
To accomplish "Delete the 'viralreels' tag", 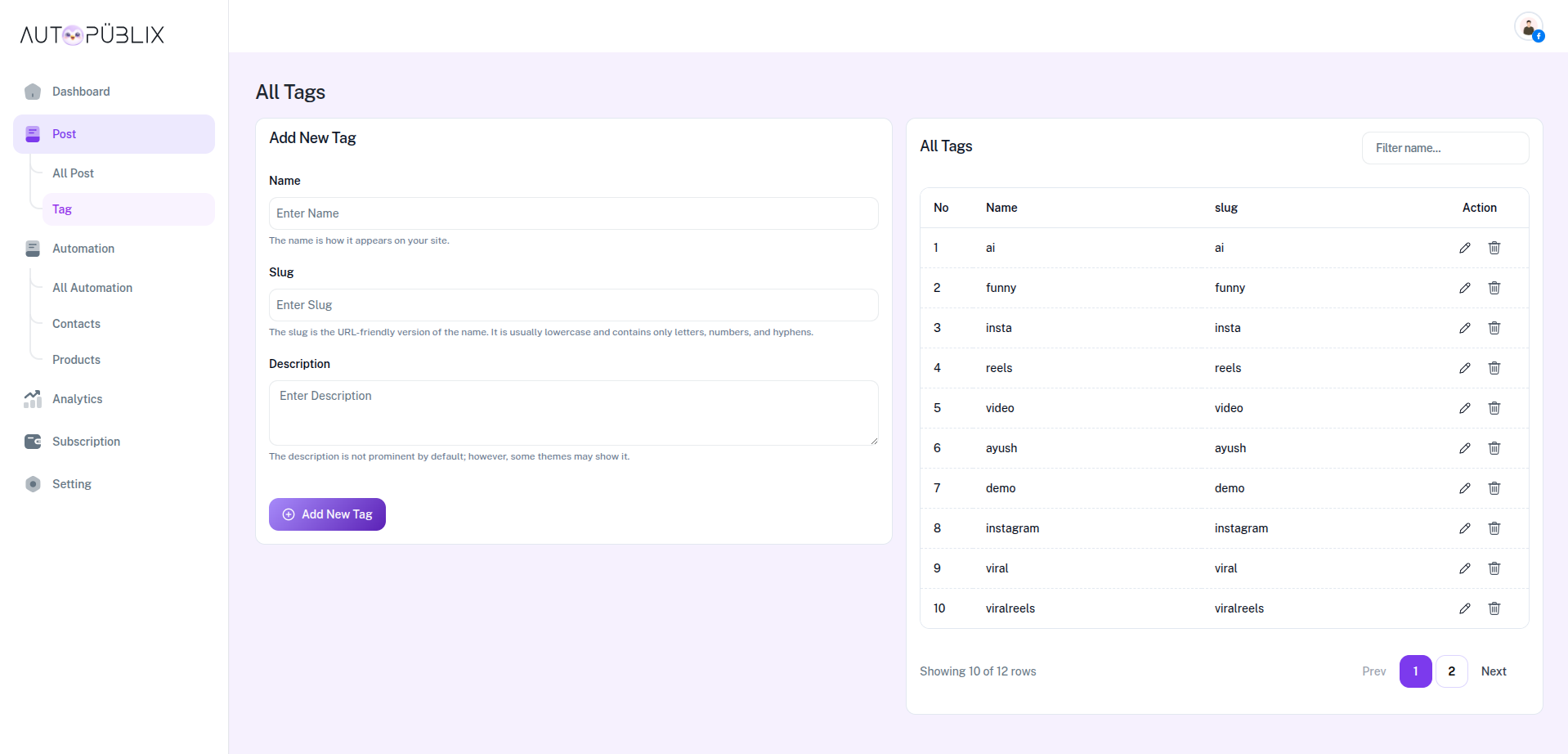I will 1494,608.
